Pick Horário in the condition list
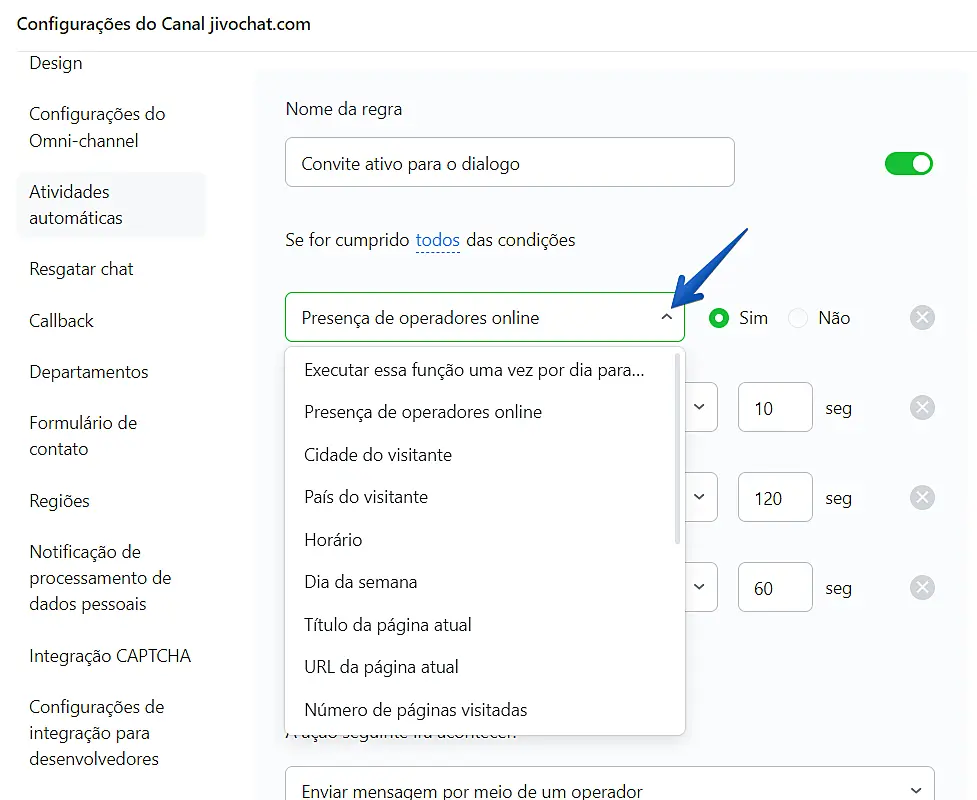Image resolution: width=977 pixels, height=800 pixels. pyautogui.click(x=333, y=540)
